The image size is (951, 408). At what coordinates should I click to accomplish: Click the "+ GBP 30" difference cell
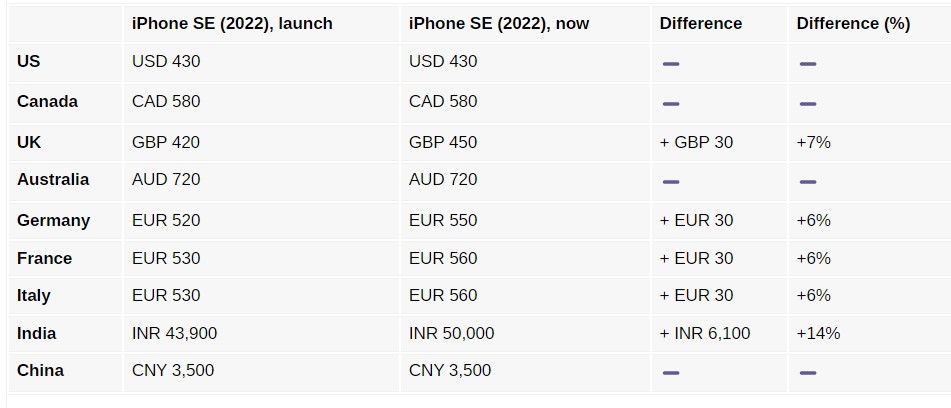coord(696,142)
